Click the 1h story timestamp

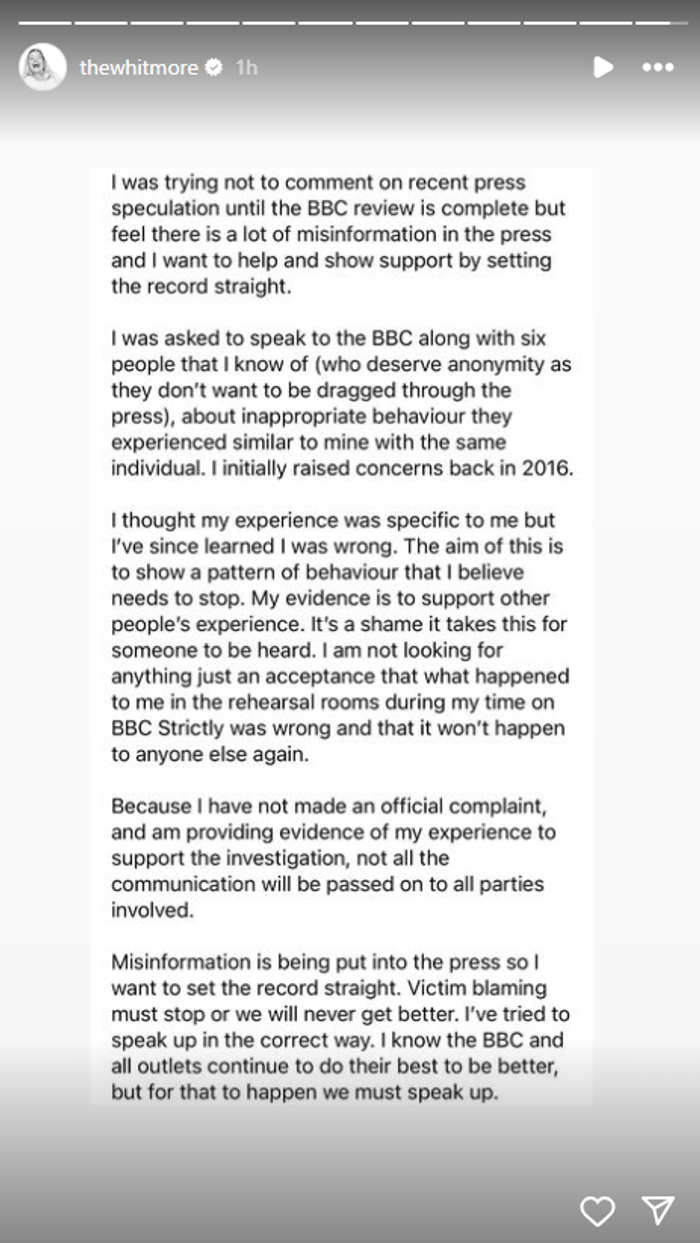click(x=246, y=68)
